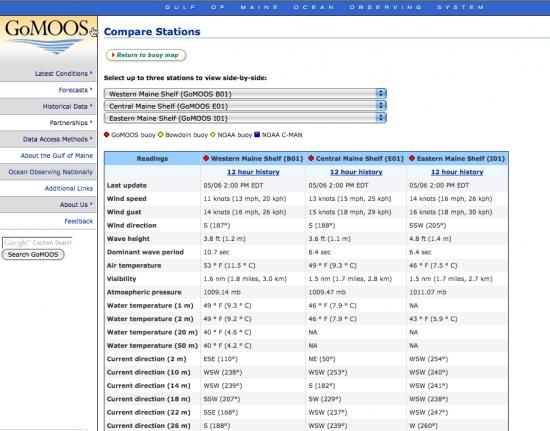Click red marker beside Eastern Maine Shelf (I01)

pos(412,158)
